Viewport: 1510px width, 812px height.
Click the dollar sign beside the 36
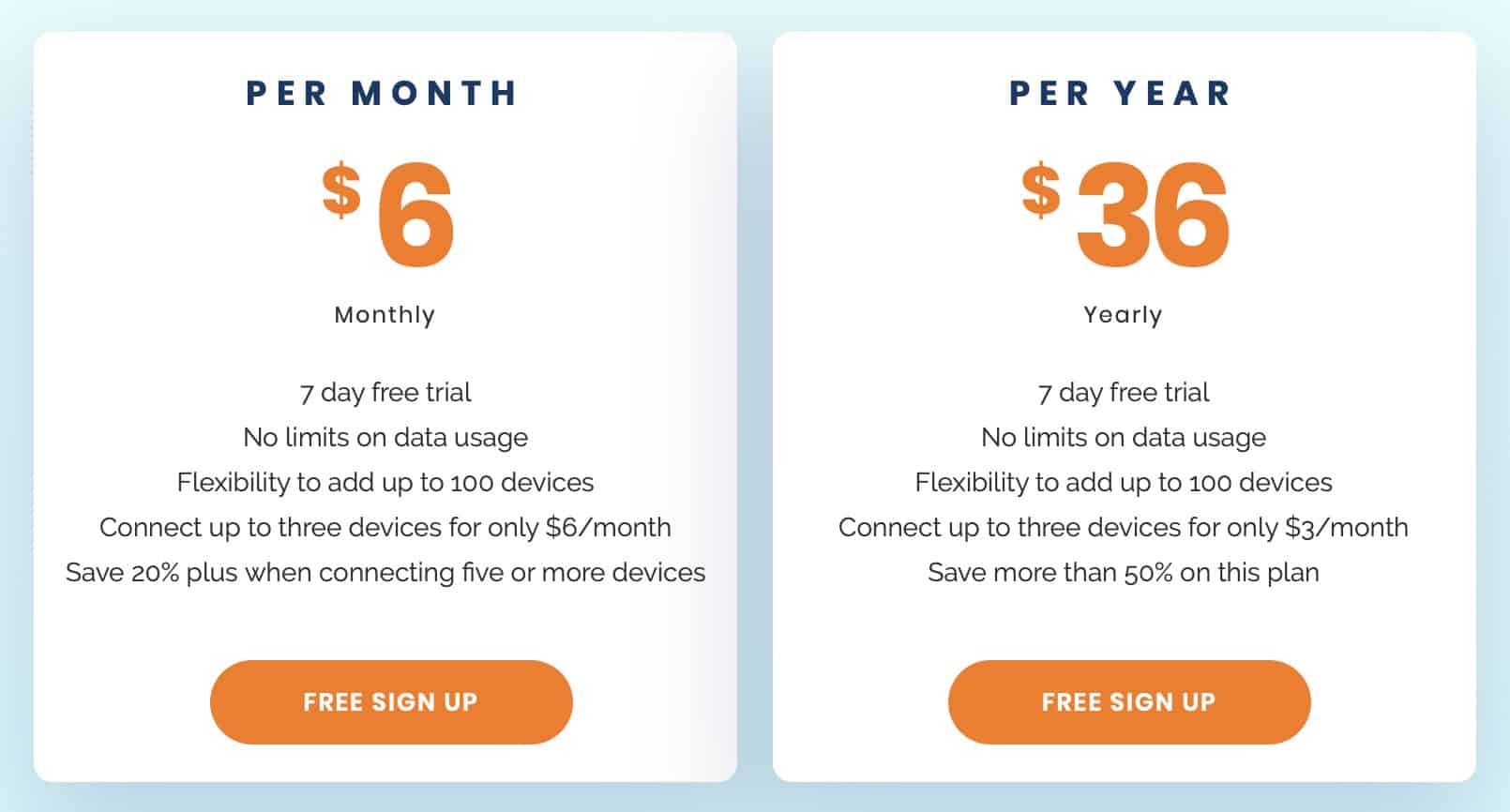click(1041, 190)
